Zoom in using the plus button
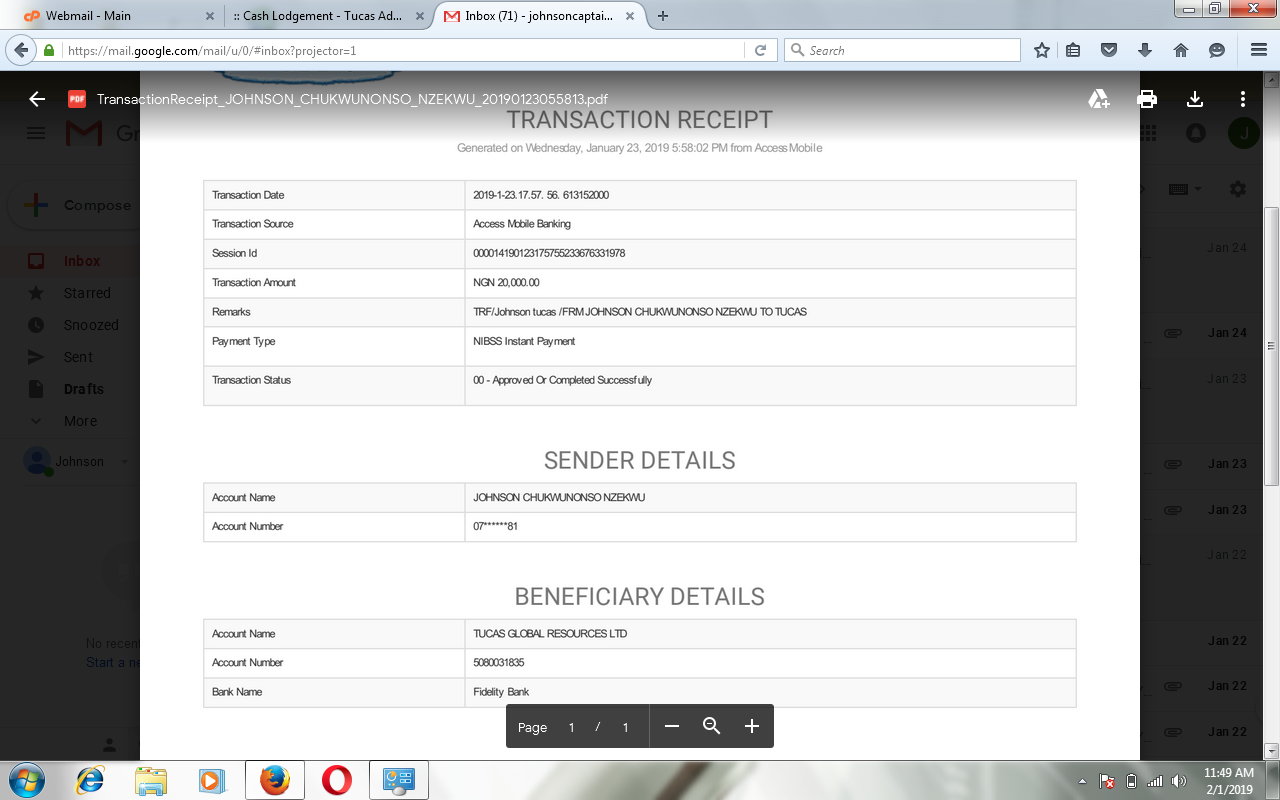Screen dimensions: 1280x800 pos(752,727)
